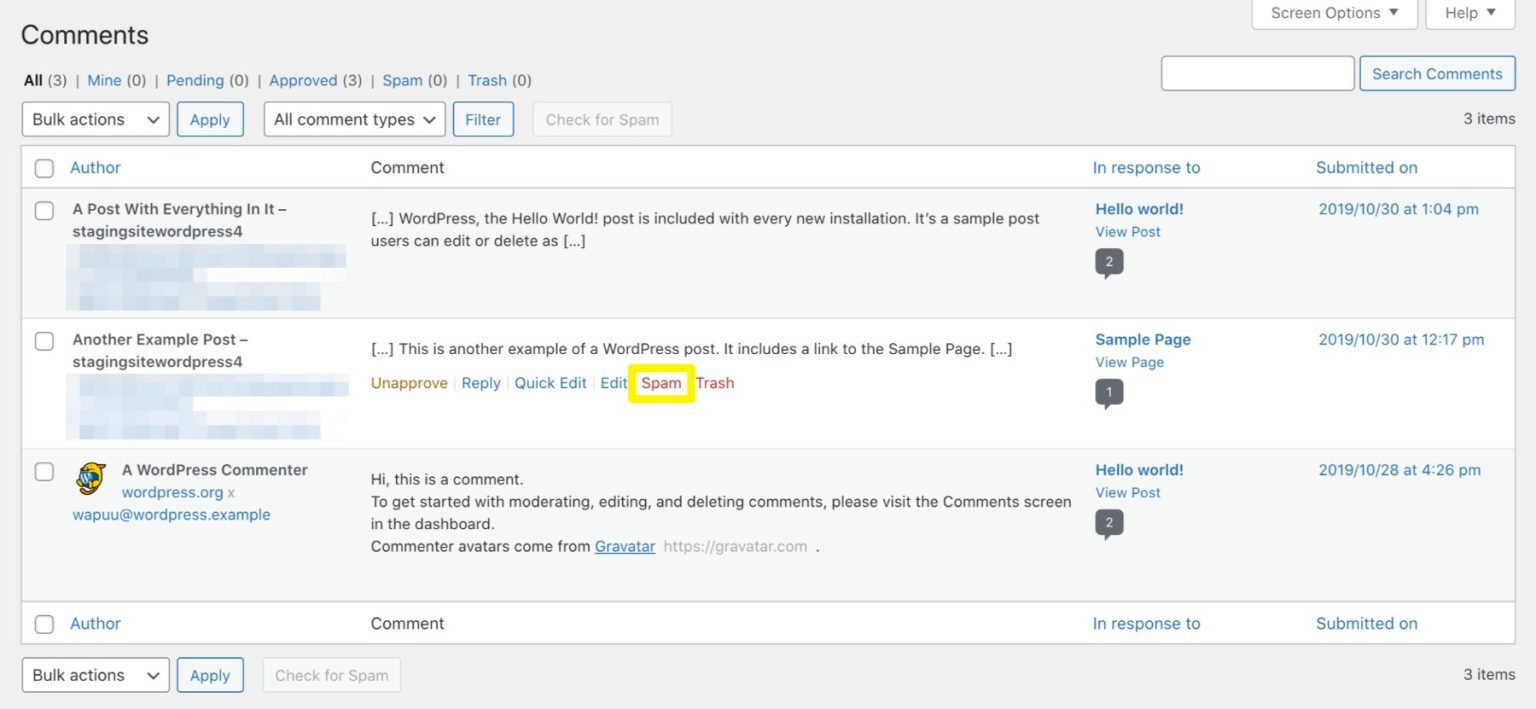Click comment count bubble on the third row

point(1108,523)
